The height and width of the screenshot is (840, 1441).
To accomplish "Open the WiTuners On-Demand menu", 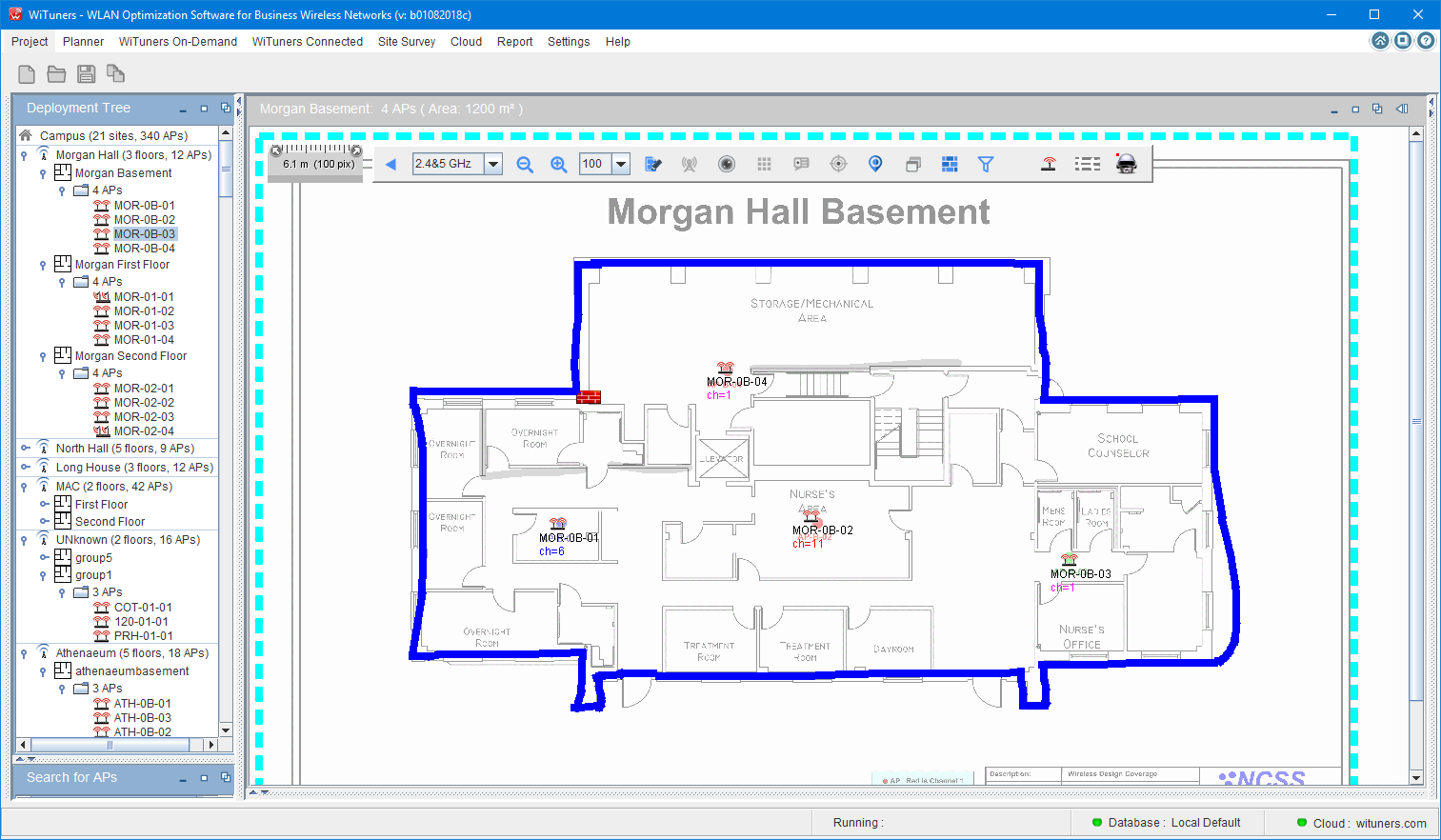I will click(178, 42).
